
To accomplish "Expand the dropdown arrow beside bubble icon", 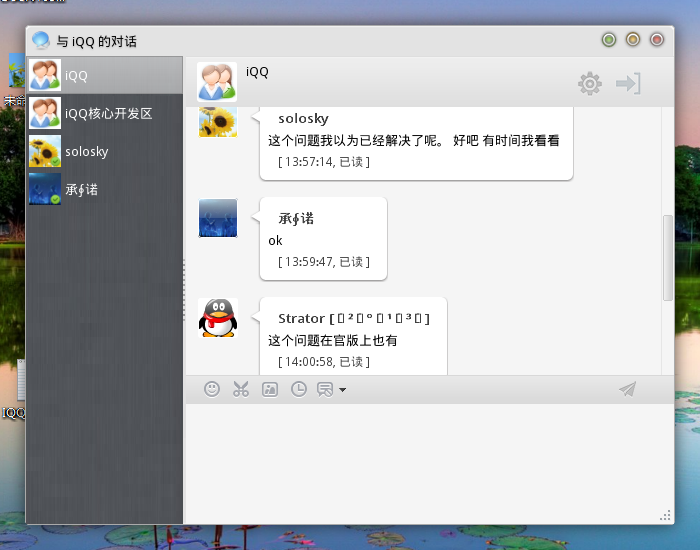I will (342, 390).
